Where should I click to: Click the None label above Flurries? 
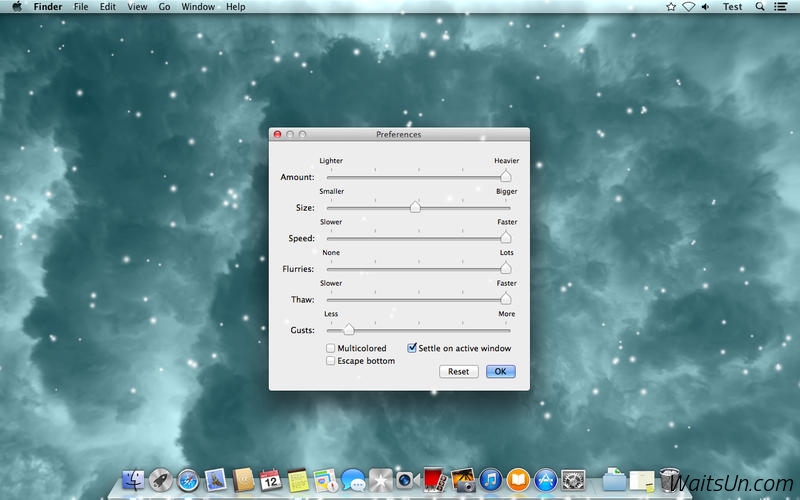click(331, 253)
